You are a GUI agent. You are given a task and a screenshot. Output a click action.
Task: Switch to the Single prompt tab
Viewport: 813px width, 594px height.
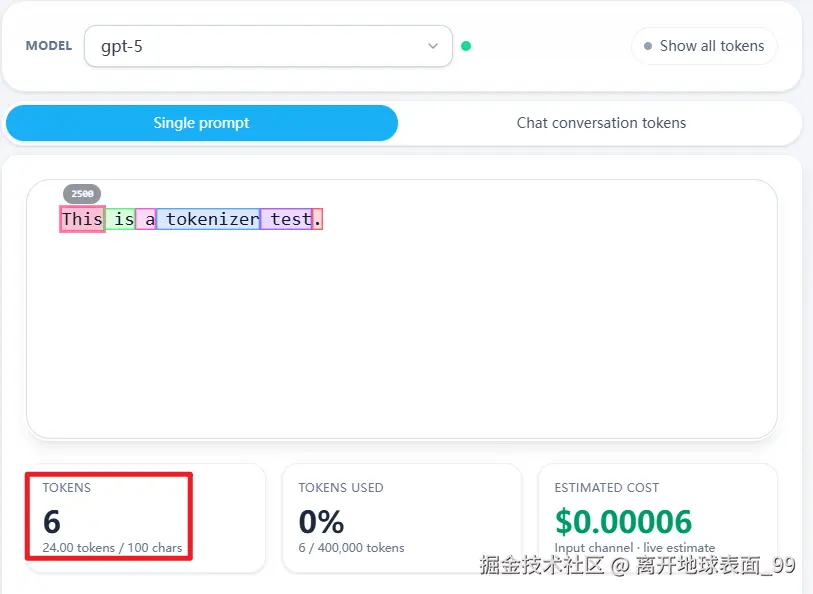coord(201,123)
